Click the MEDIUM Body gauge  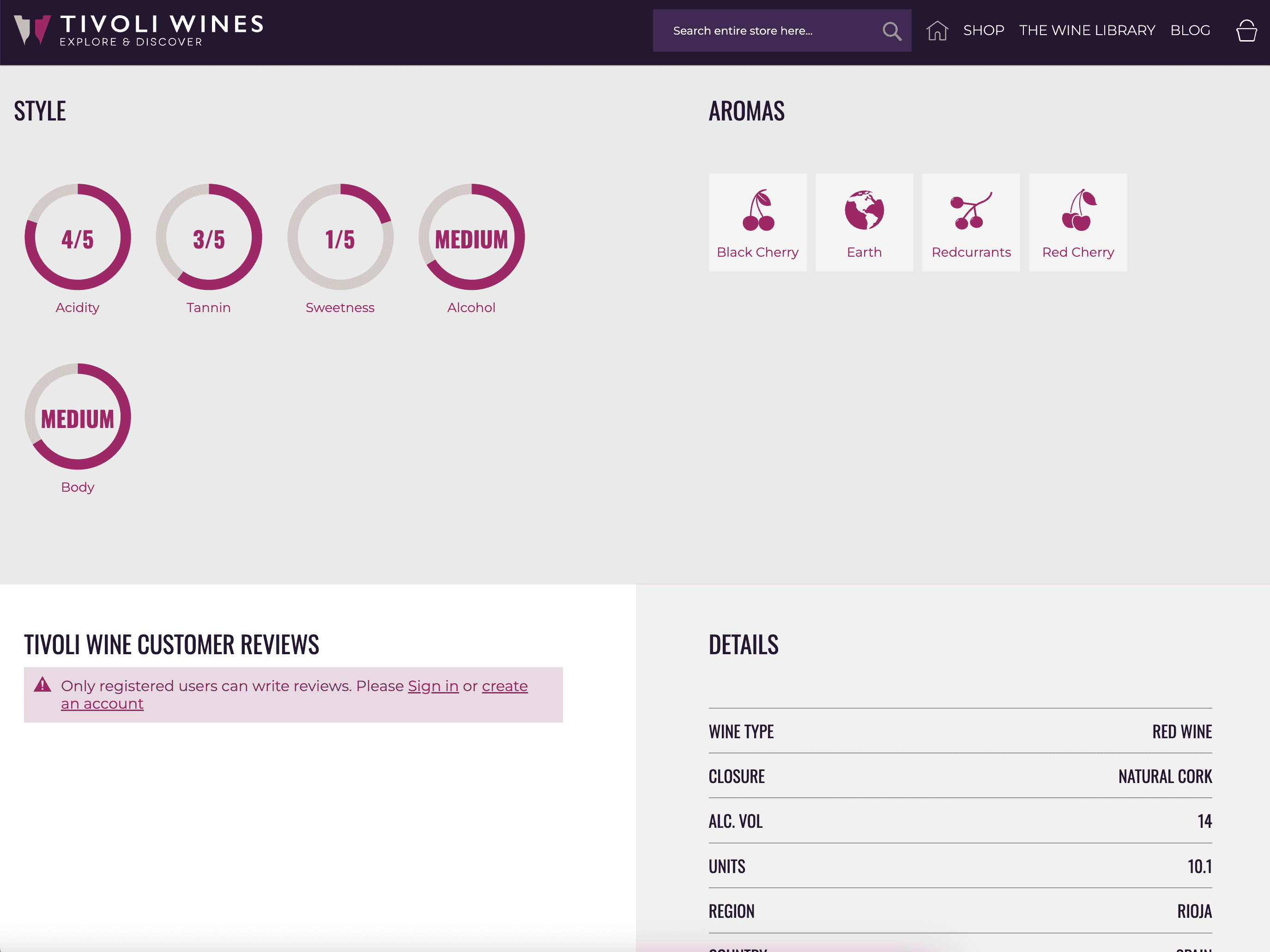coord(78,417)
